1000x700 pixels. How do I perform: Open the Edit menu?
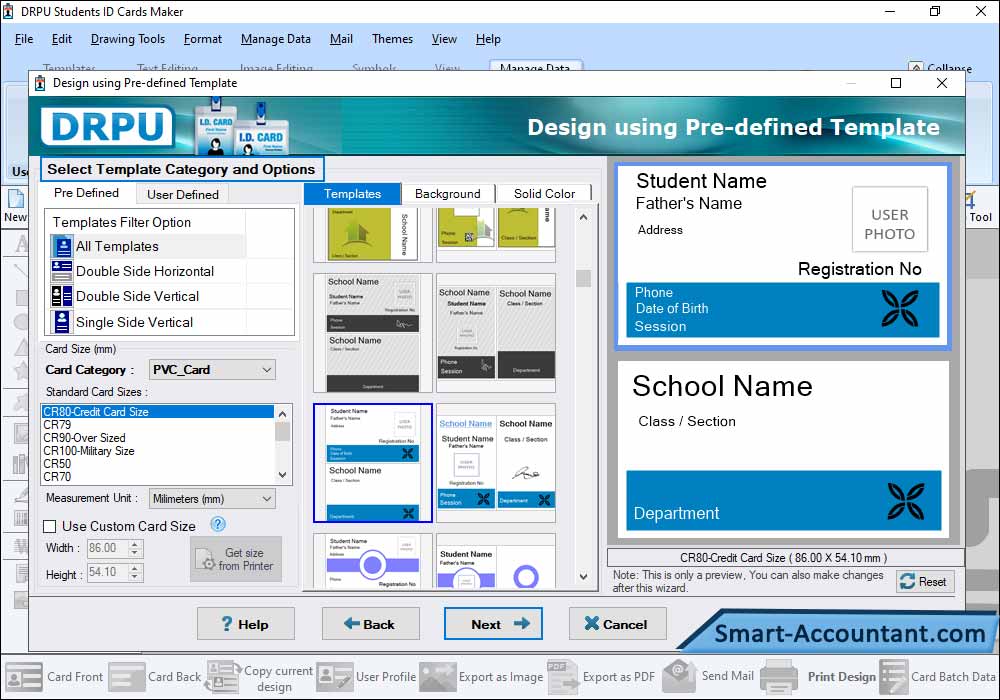pyautogui.click(x=61, y=39)
